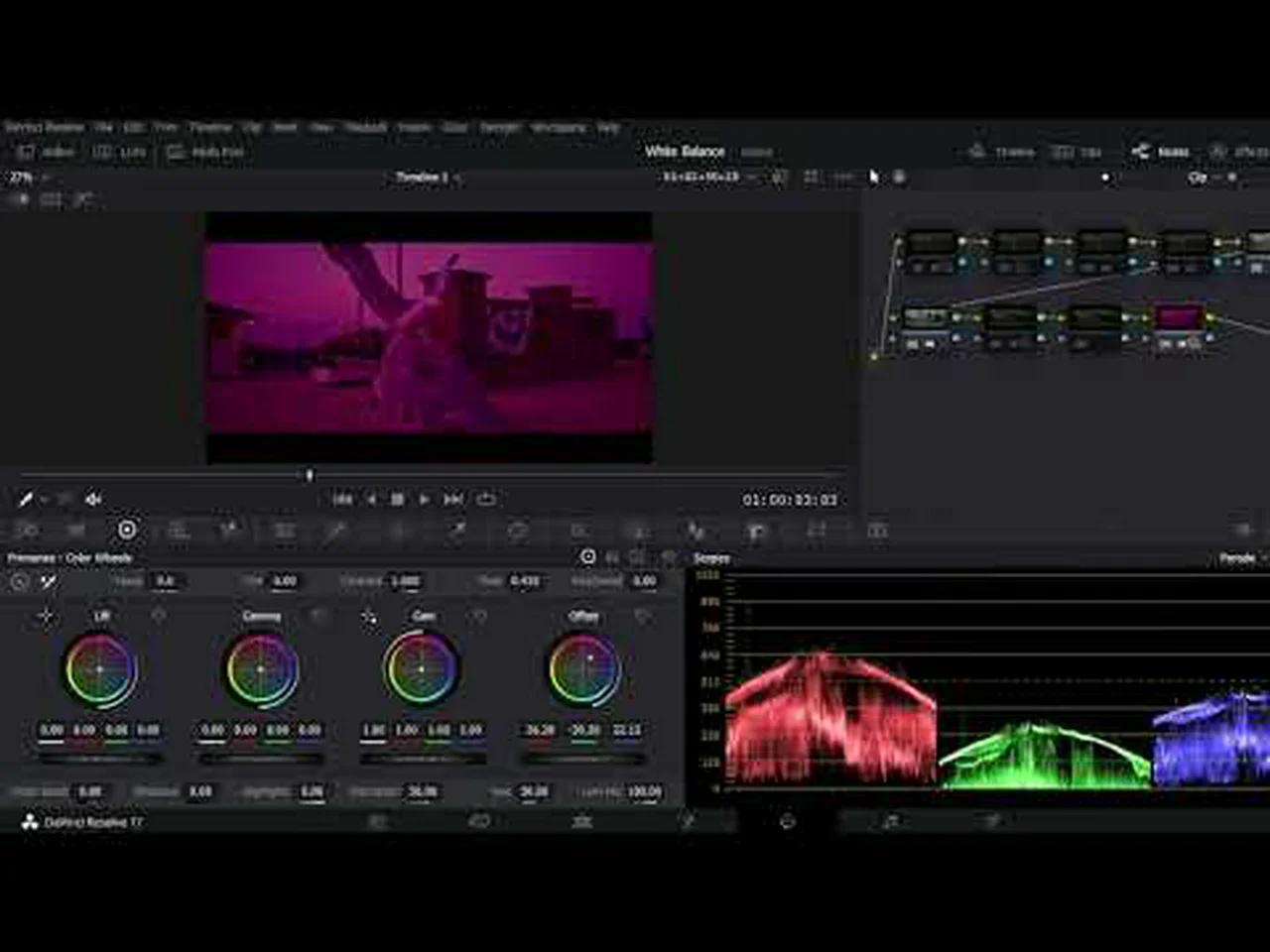Switch primaries to wheels mode icon
1270x952 pixels.
(x=588, y=558)
